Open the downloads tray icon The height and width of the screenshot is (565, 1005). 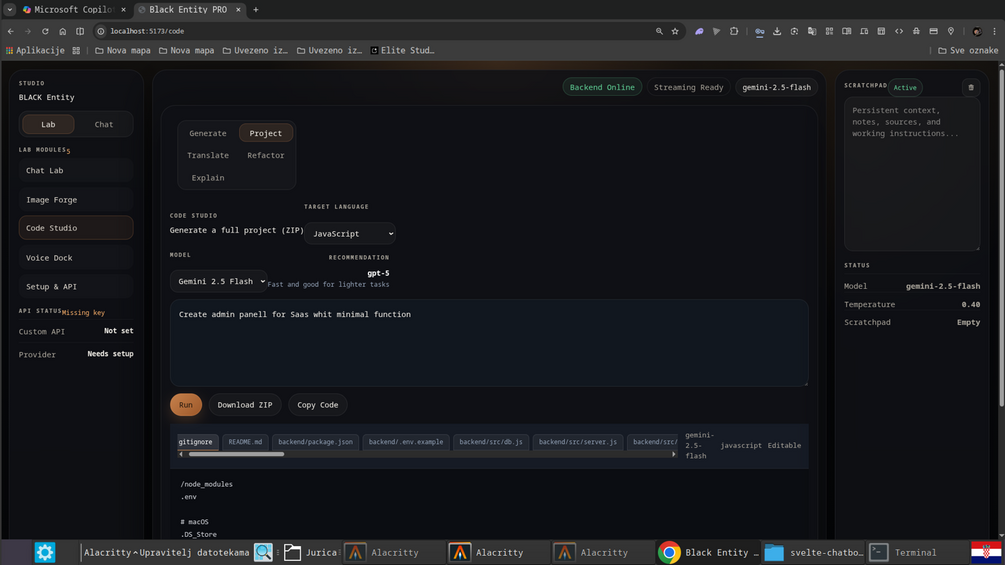click(777, 31)
